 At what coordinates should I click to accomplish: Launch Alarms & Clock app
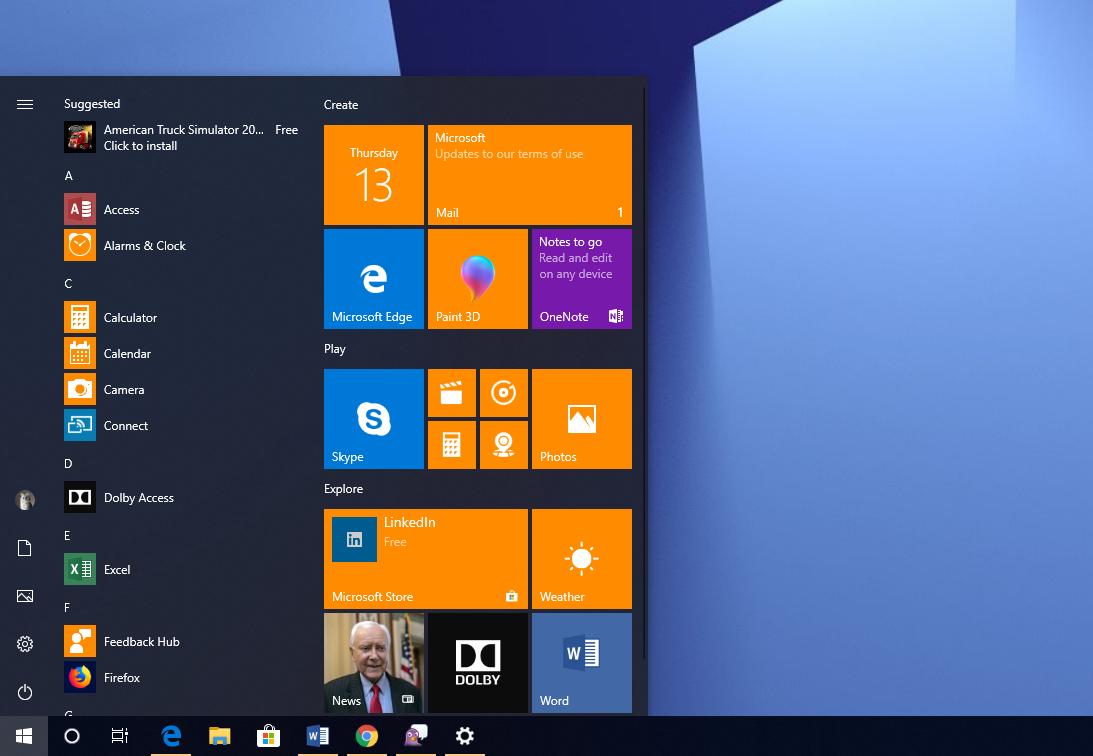tap(181, 245)
